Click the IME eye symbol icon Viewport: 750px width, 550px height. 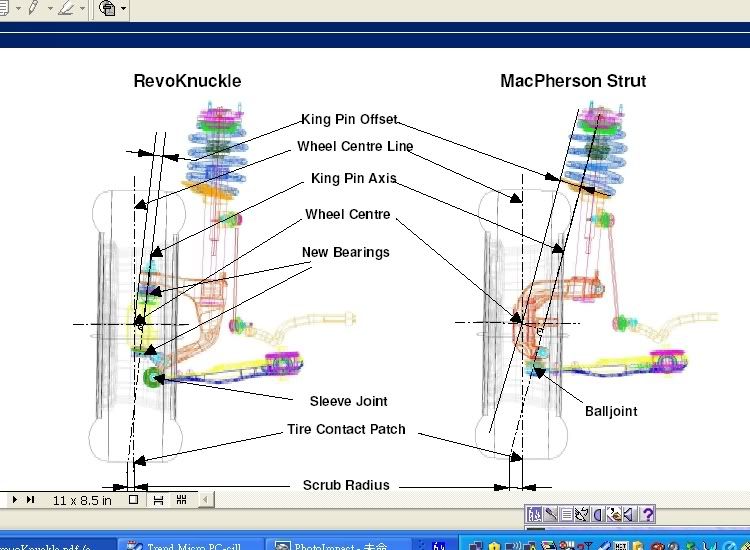point(613,515)
